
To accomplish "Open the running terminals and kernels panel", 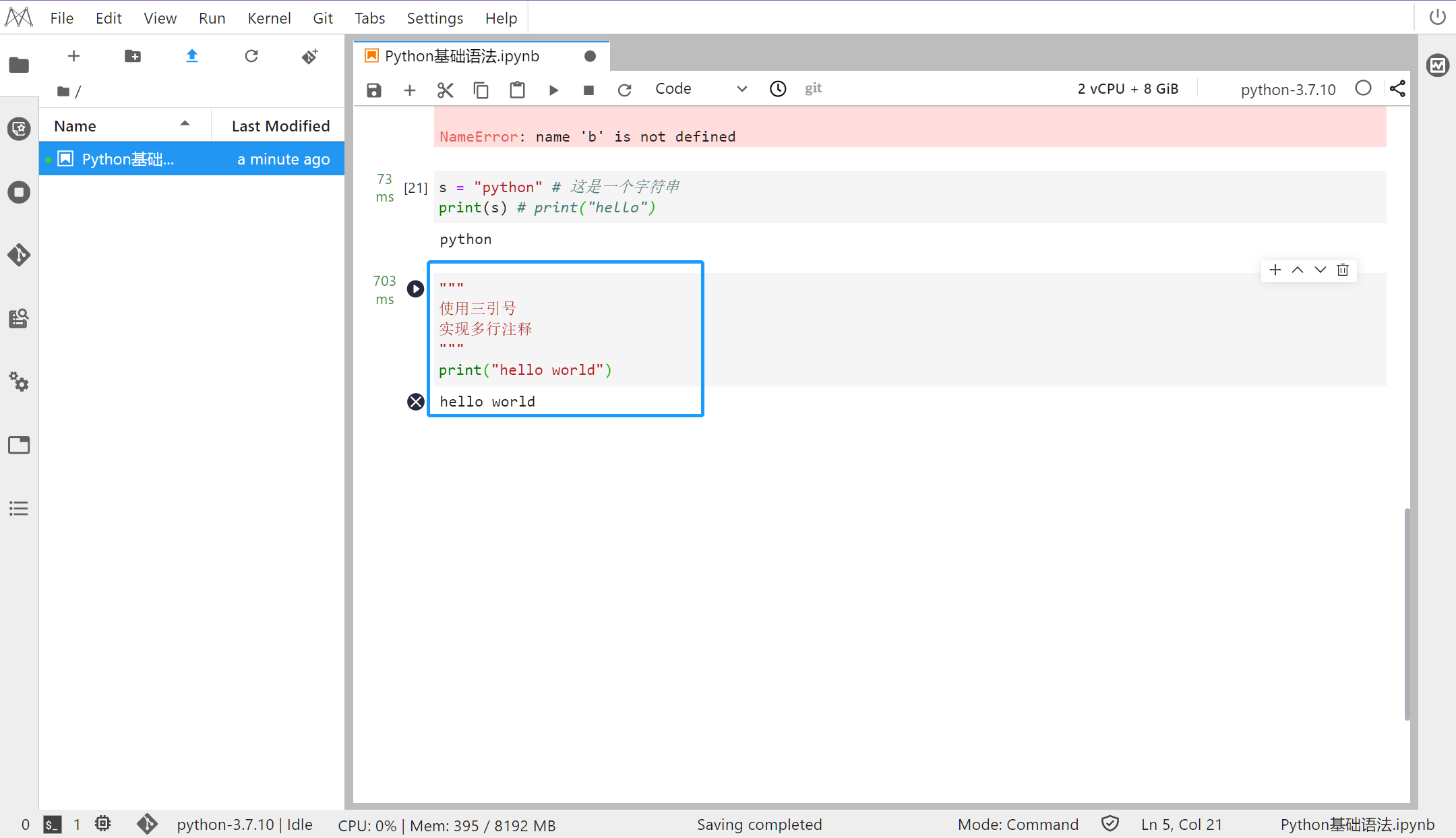I will tap(19, 192).
